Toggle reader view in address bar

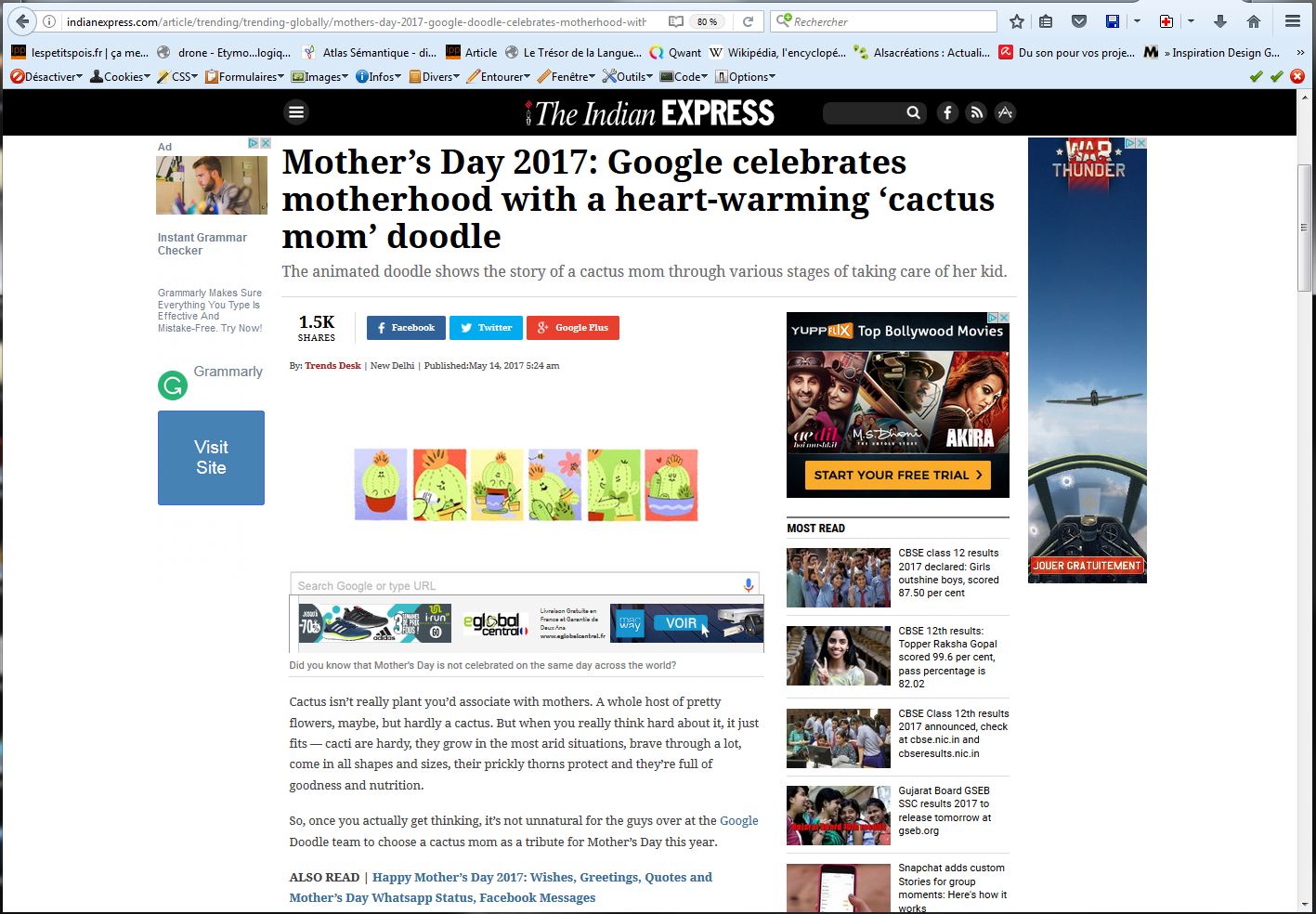[x=676, y=21]
